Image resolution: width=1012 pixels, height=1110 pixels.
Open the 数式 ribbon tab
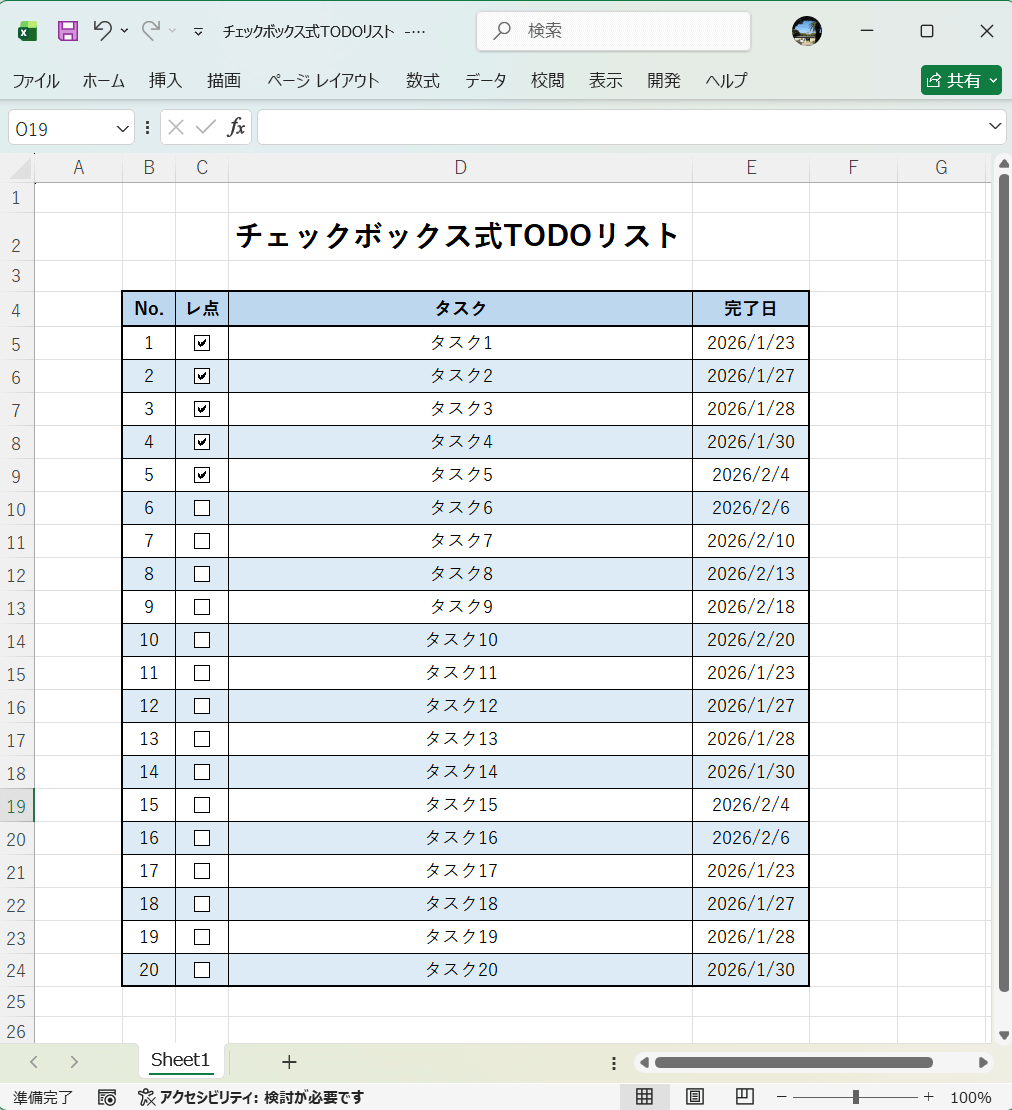(422, 81)
